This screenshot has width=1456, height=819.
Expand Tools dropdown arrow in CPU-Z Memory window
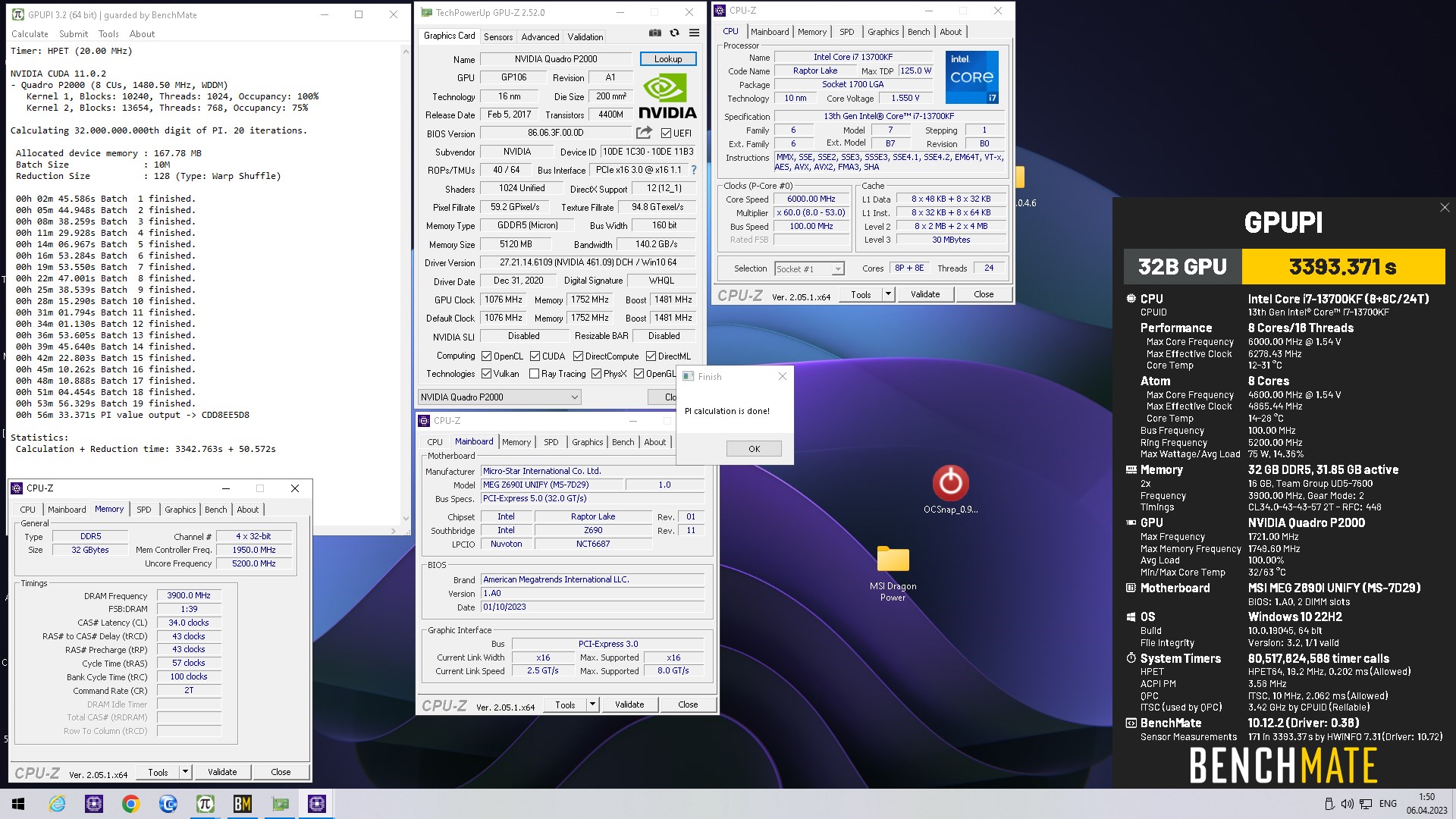click(x=185, y=772)
